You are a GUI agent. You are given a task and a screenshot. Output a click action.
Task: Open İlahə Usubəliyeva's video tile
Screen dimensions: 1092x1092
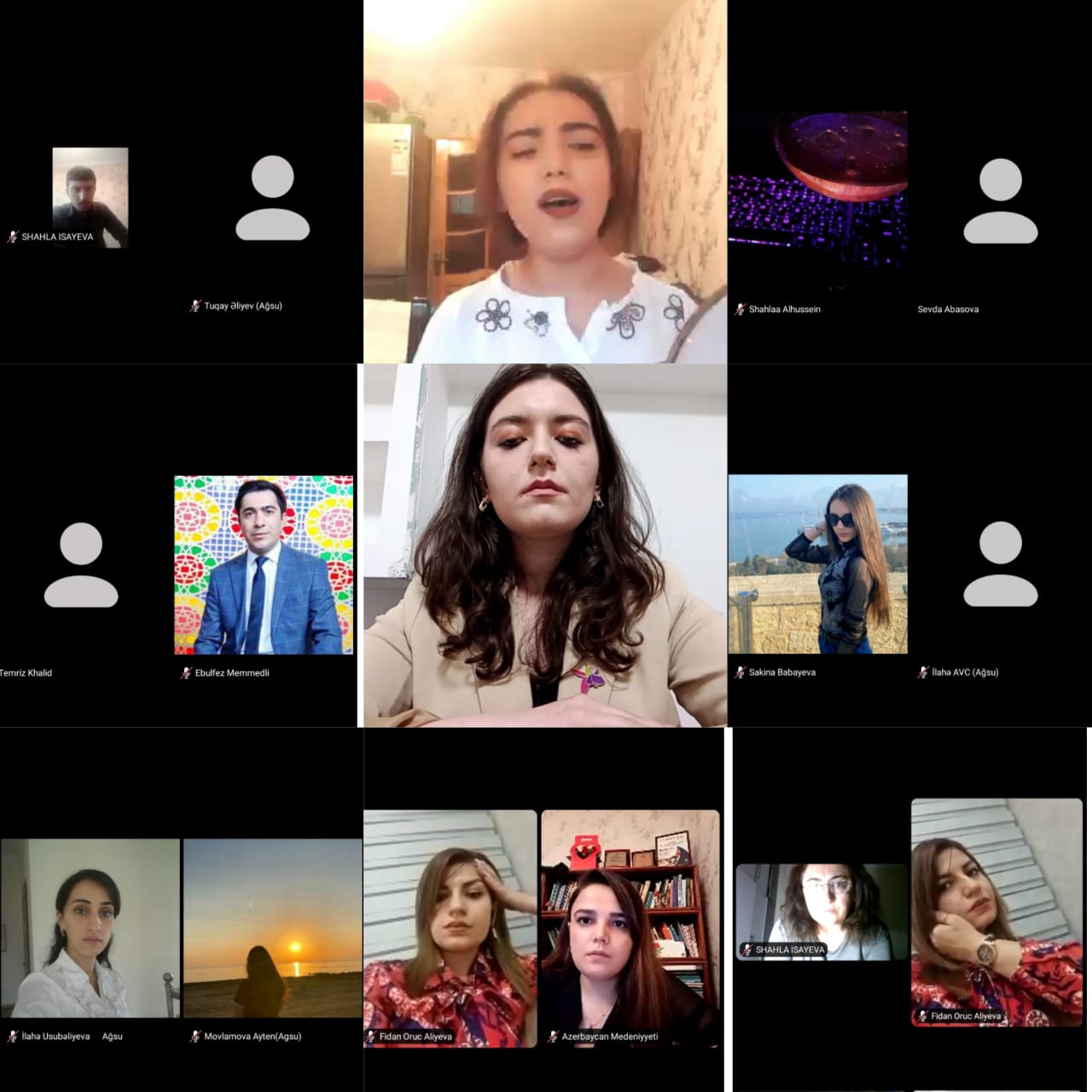pos(90,928)
